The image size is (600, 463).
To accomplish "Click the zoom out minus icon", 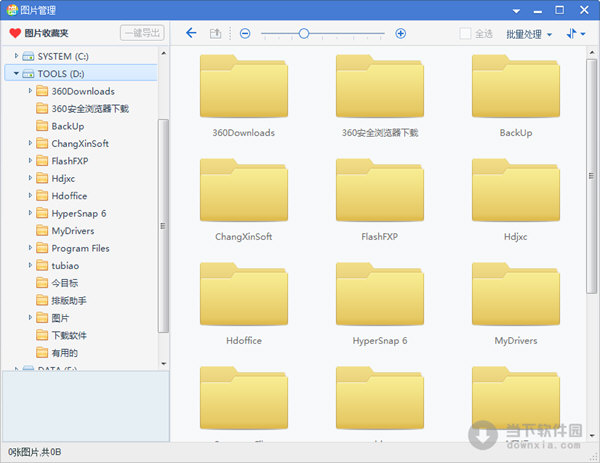I will tap(245, 34).
